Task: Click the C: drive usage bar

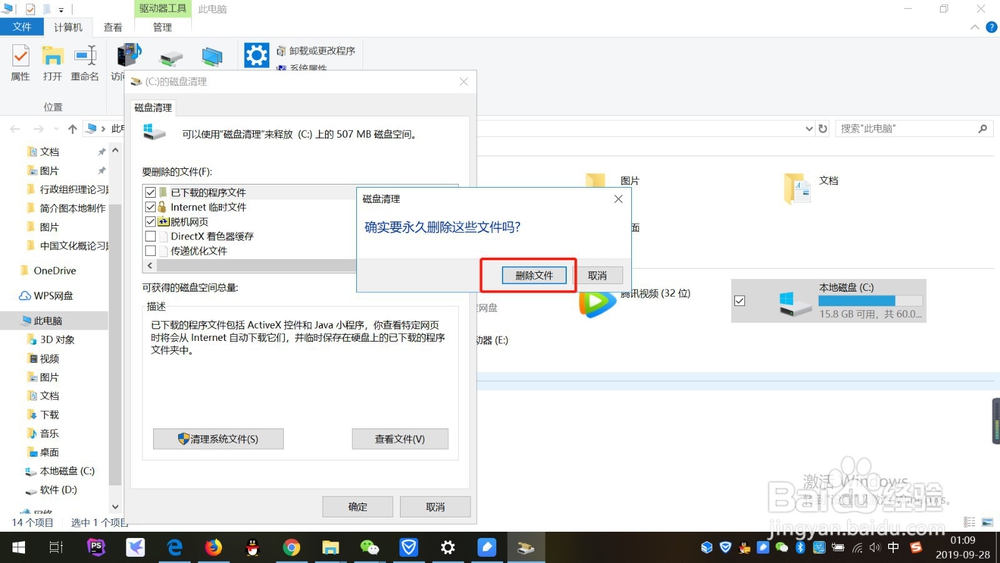Action: (x=871, y=301)
